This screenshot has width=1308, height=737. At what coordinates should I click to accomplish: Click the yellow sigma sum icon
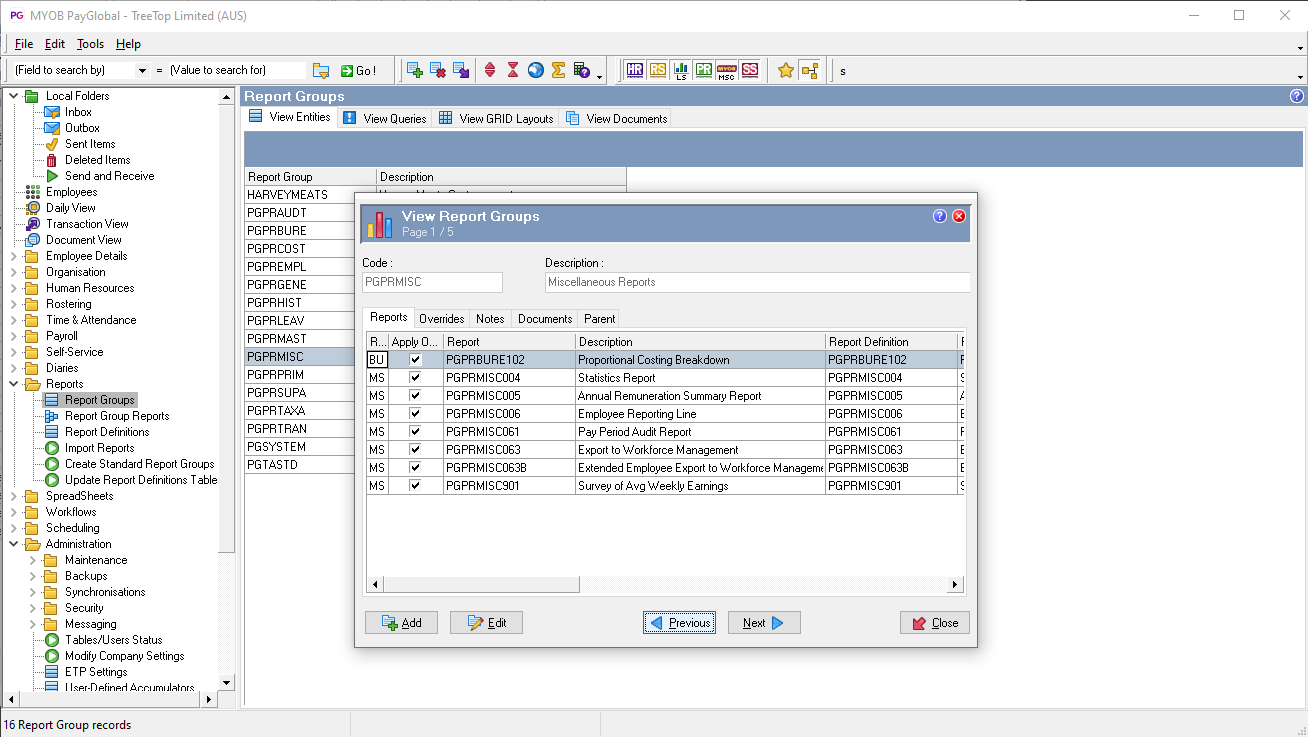point(558,70)
